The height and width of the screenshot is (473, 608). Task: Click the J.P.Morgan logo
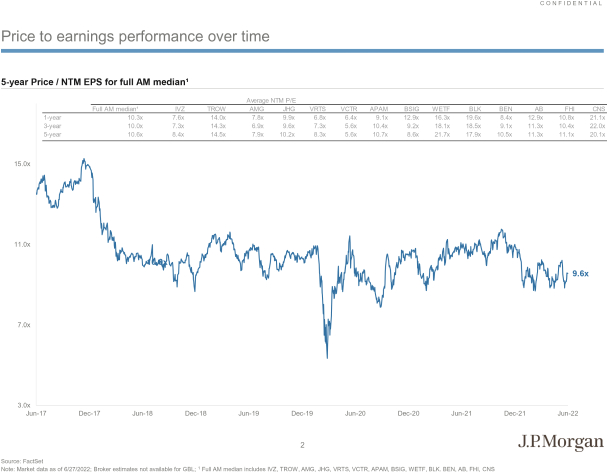(x=561, y=442)
